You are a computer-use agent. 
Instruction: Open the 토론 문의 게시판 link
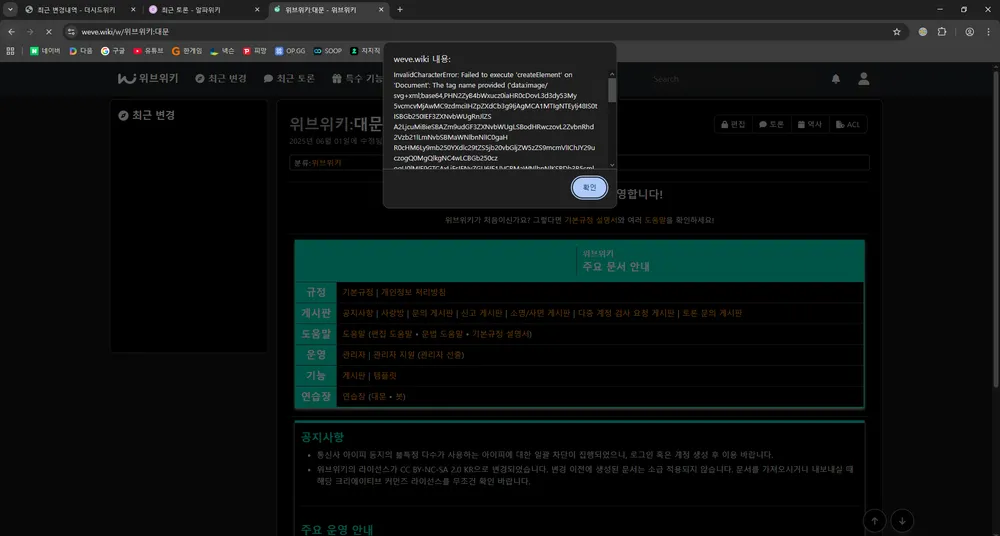(x=712, y=313)
